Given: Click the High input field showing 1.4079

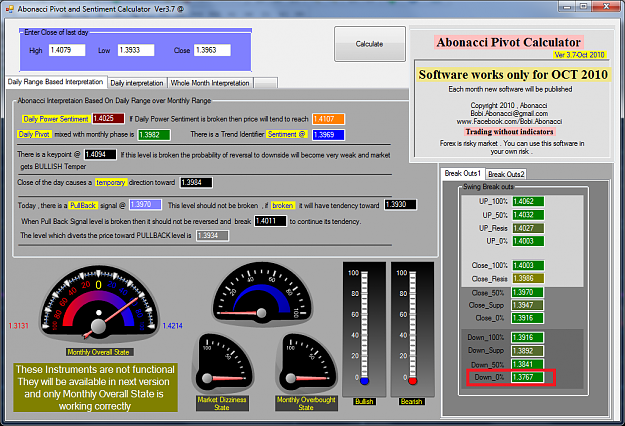Looking at the screenshot, I should coord(67,50).
